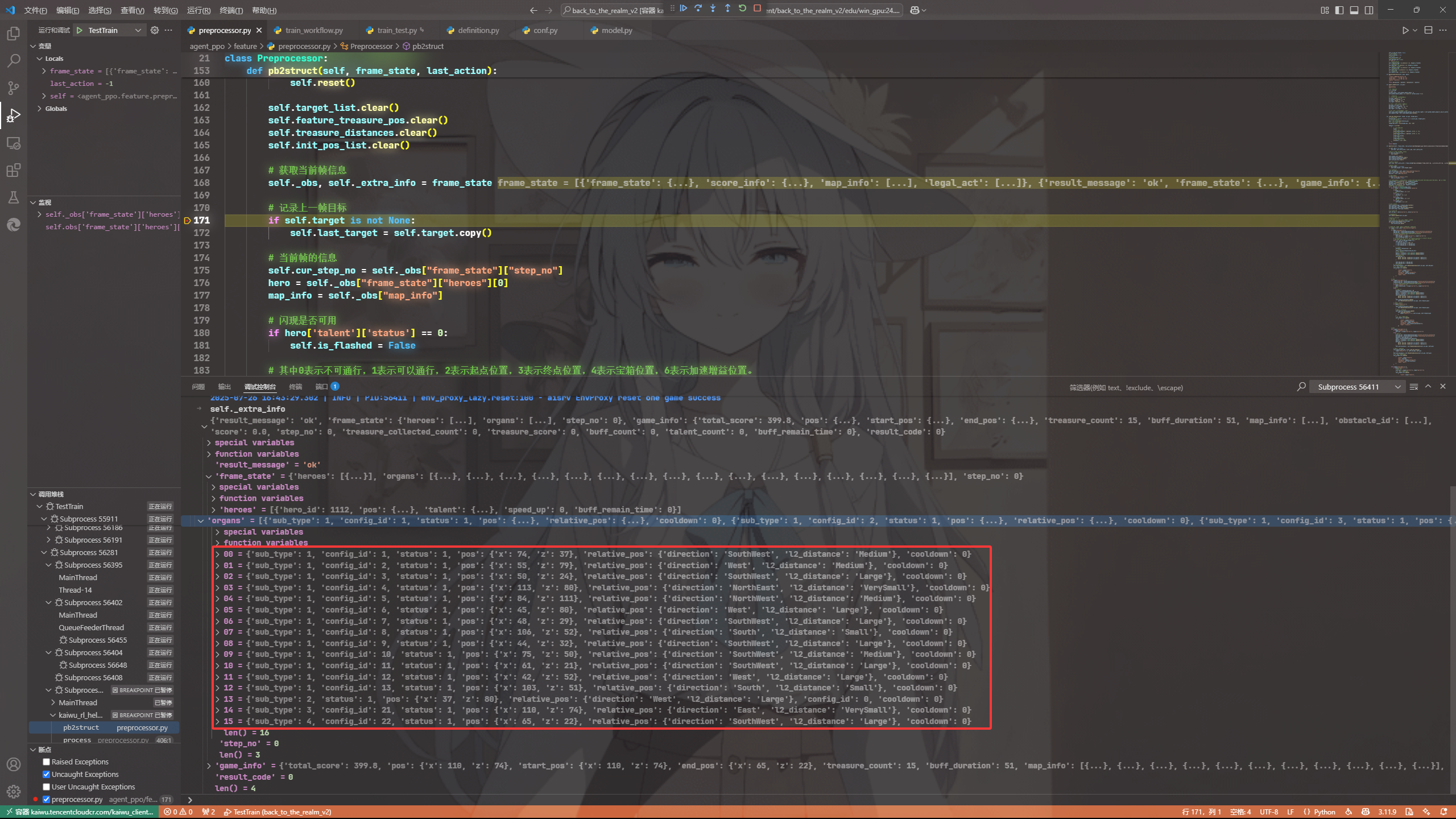Open Copilot chat icon in title bar

point(915,10)
